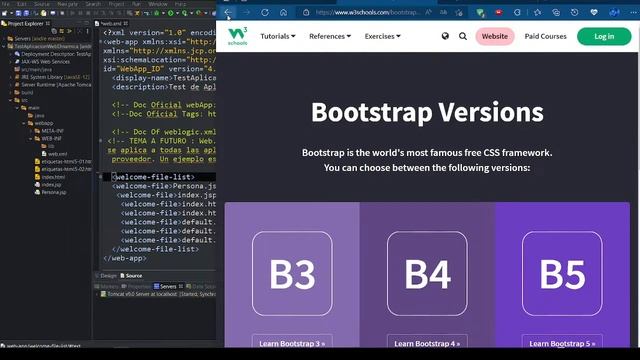
Task: Switch to the Design editor tab
Action: (106, 276)
